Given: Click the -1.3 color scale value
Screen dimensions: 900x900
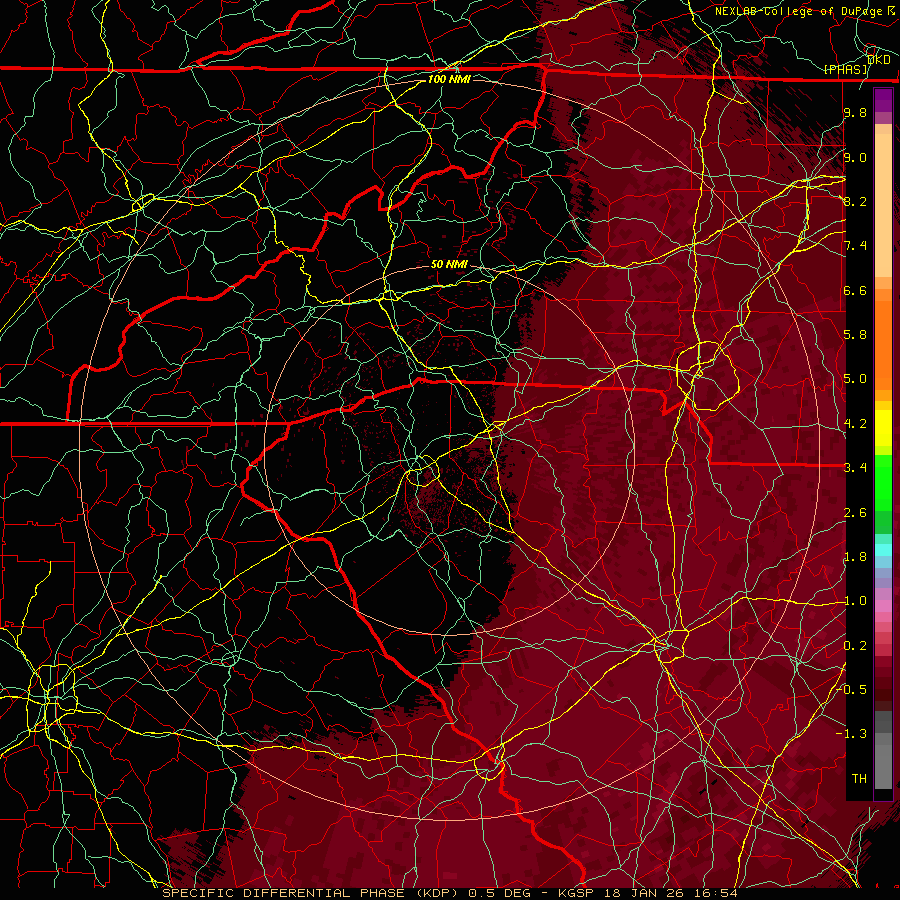Looking at the screenshot, I should point(852,734).
